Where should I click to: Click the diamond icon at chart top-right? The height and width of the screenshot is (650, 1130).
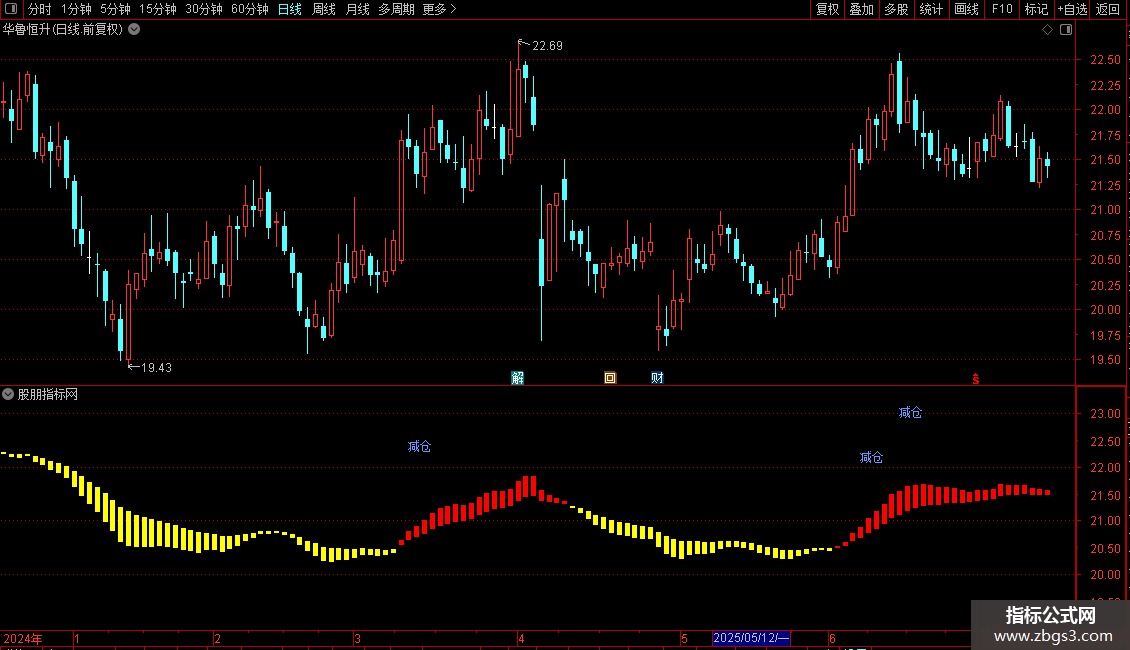coord(1048,30)
